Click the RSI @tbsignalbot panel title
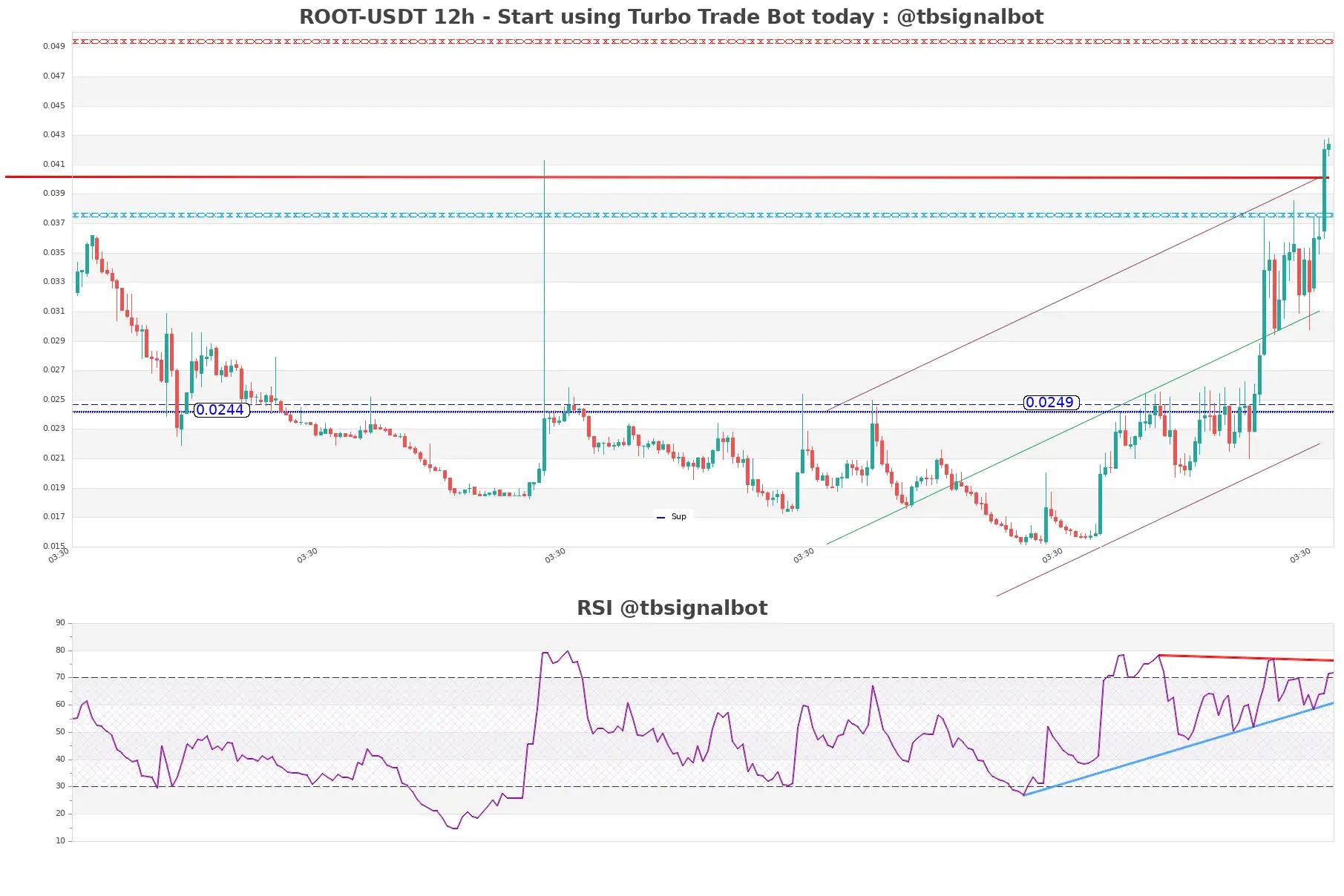The height and width of the screenshot is (896, 1344). pos(672,608)
